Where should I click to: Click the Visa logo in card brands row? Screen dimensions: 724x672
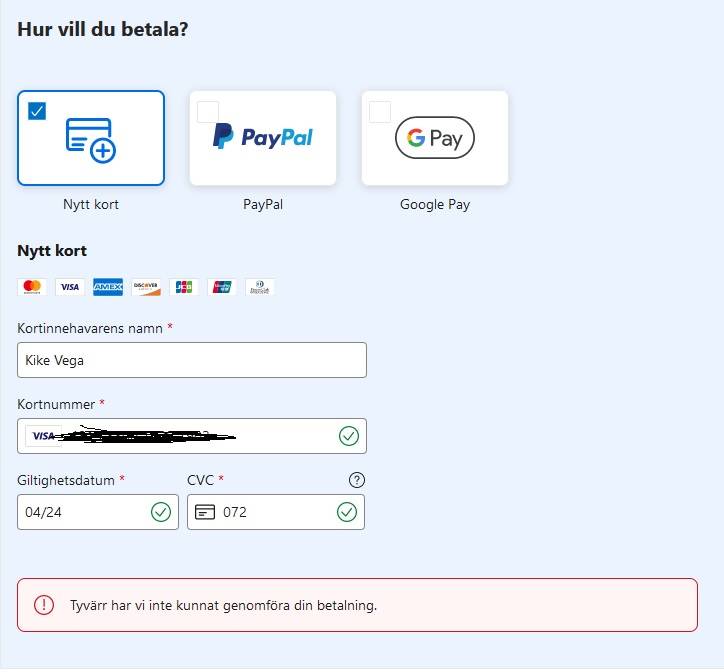[x=70, y=287]
